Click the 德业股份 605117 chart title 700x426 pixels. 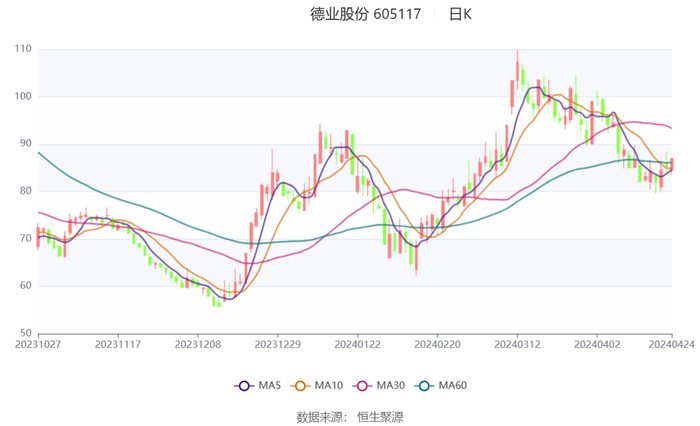point(365,15)
